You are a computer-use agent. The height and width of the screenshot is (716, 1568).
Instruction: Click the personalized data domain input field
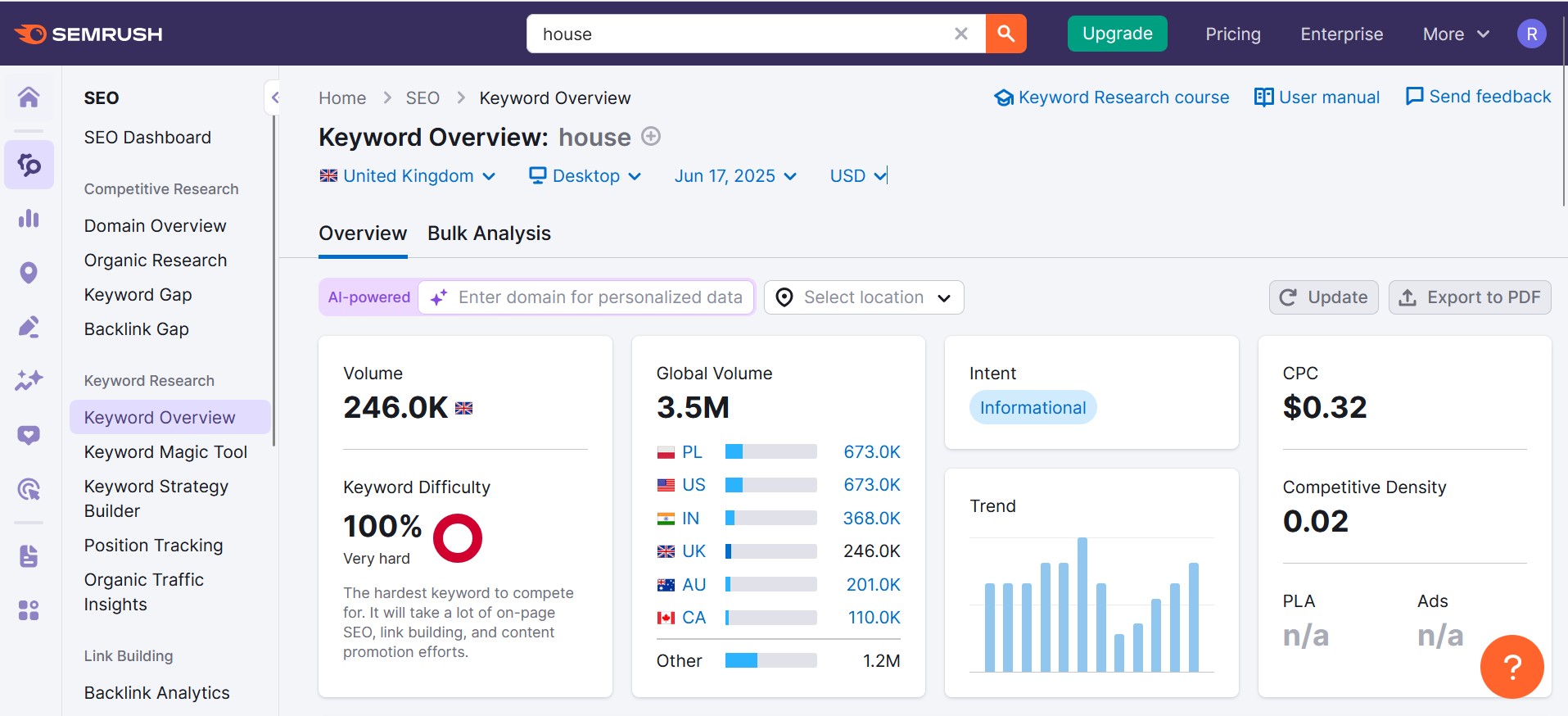(x=599, y=297)
